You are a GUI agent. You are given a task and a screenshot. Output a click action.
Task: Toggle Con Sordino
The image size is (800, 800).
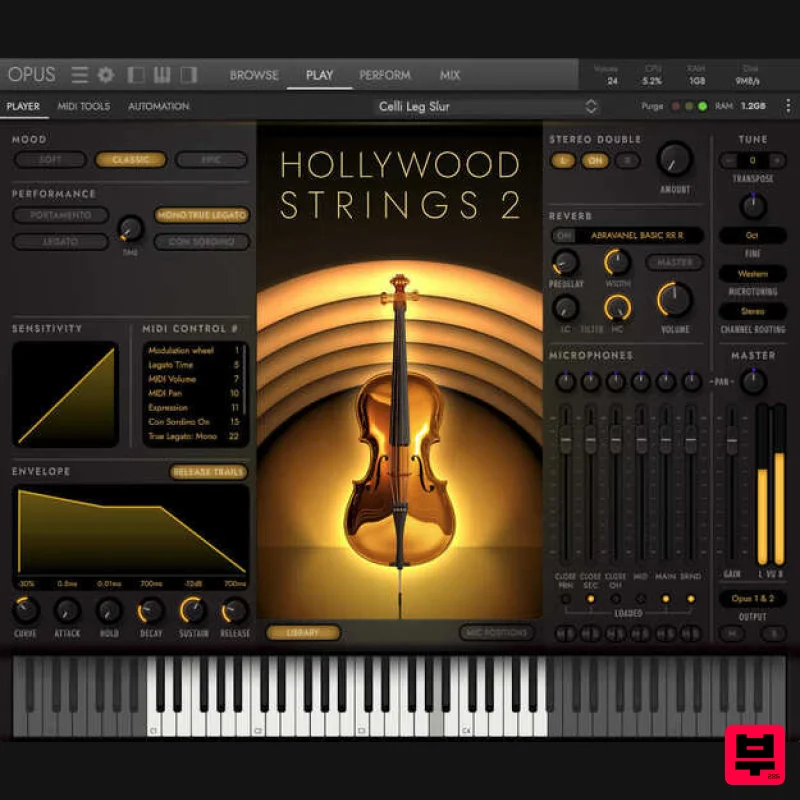202,241
